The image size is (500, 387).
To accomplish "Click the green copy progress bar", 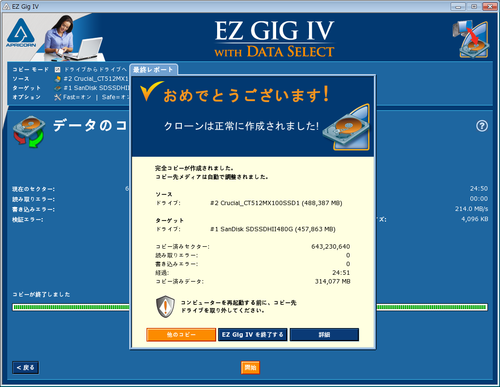I will (250, 307).
